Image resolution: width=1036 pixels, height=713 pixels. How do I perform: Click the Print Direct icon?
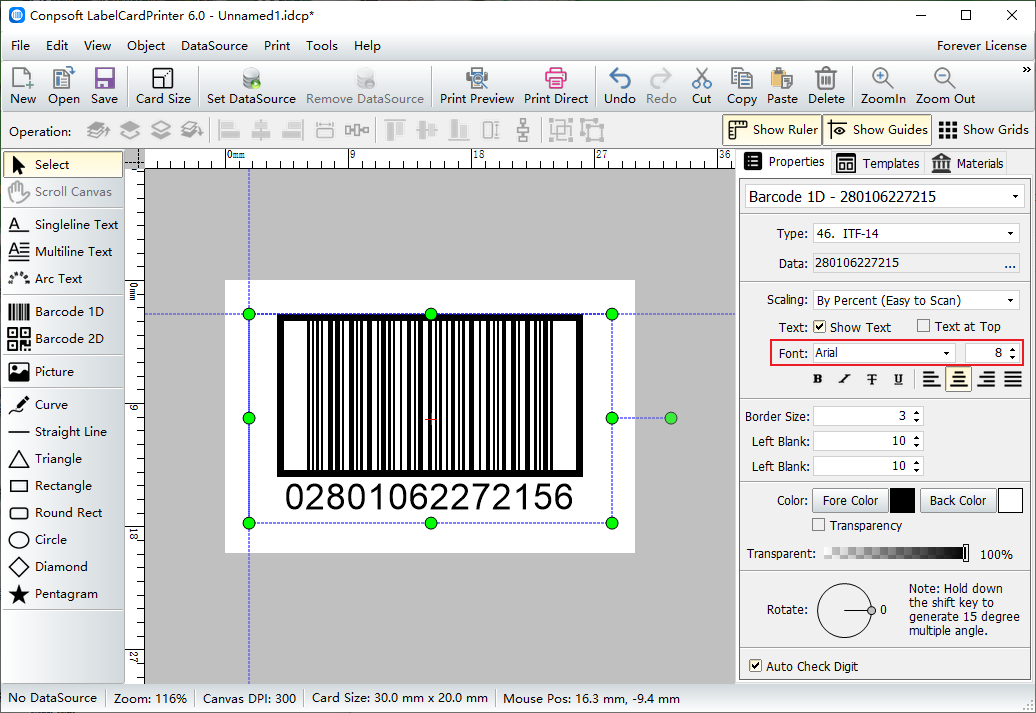pyautogui.click(x=556, y=85)
